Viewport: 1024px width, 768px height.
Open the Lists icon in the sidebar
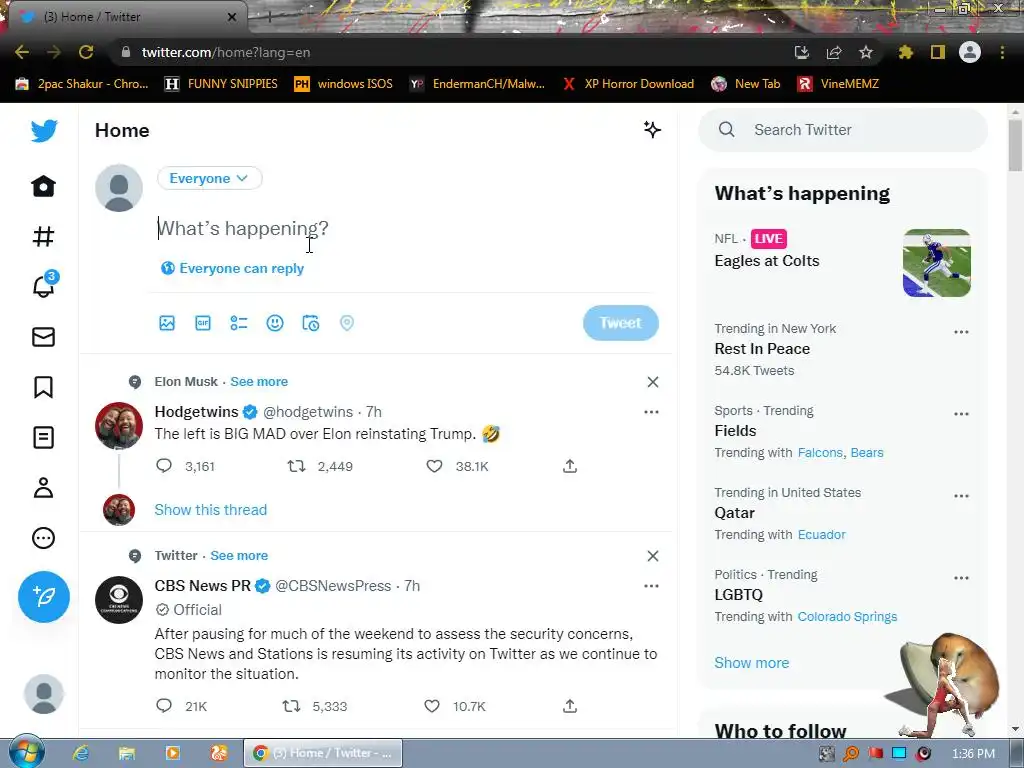pyautogui.click(x=44, y=438)
